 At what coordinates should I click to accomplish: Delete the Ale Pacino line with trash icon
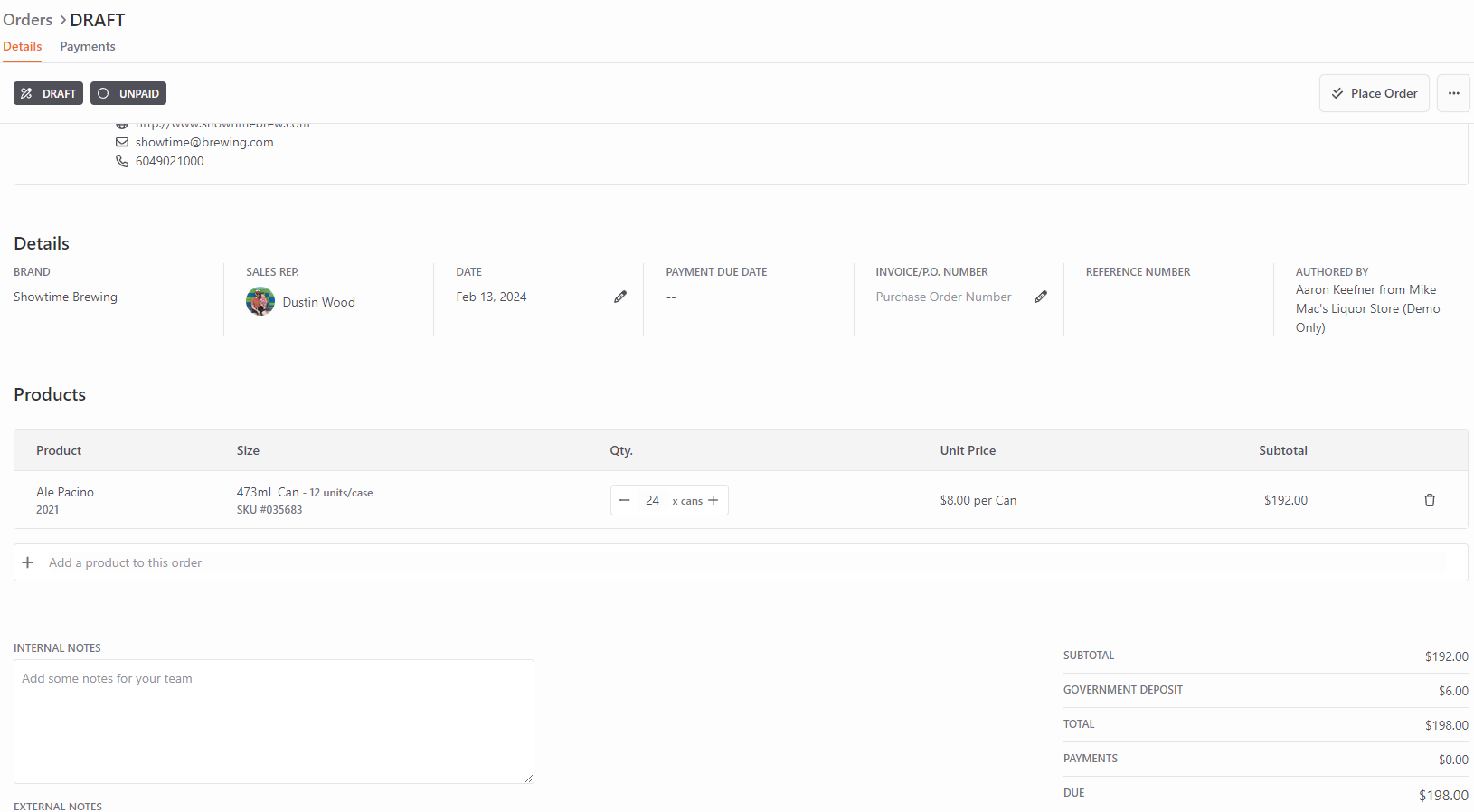tap(1430, 500)
